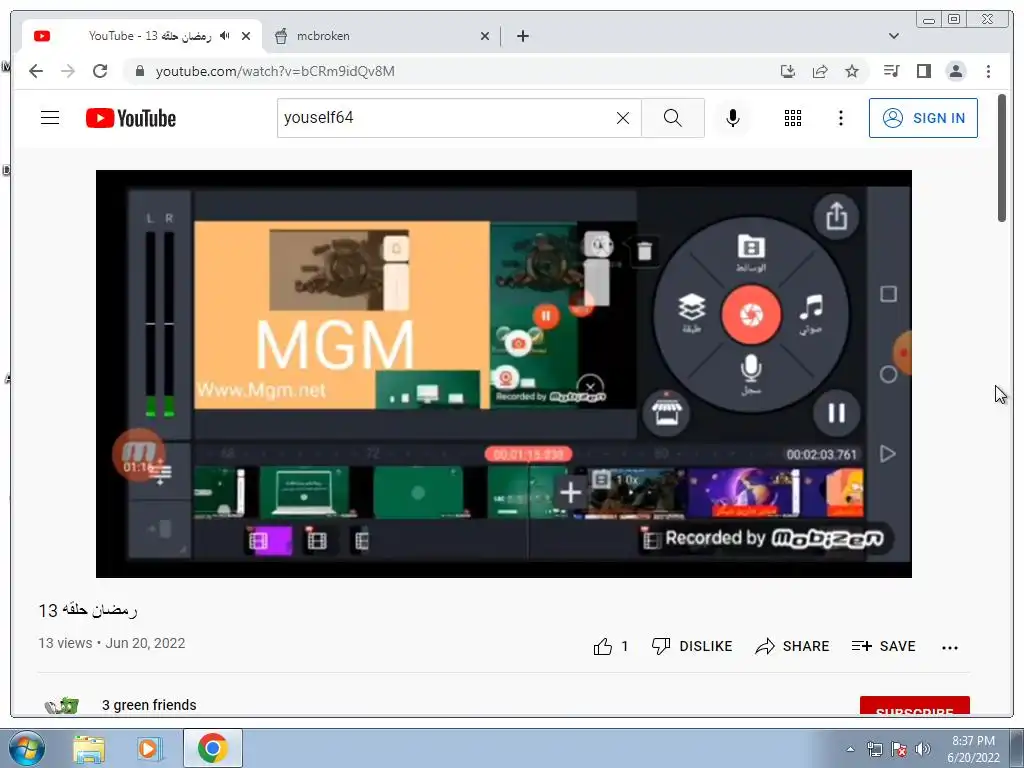Click the DISLIKE button
This screenshot has height=768, width=1024.
click(692, 647)
